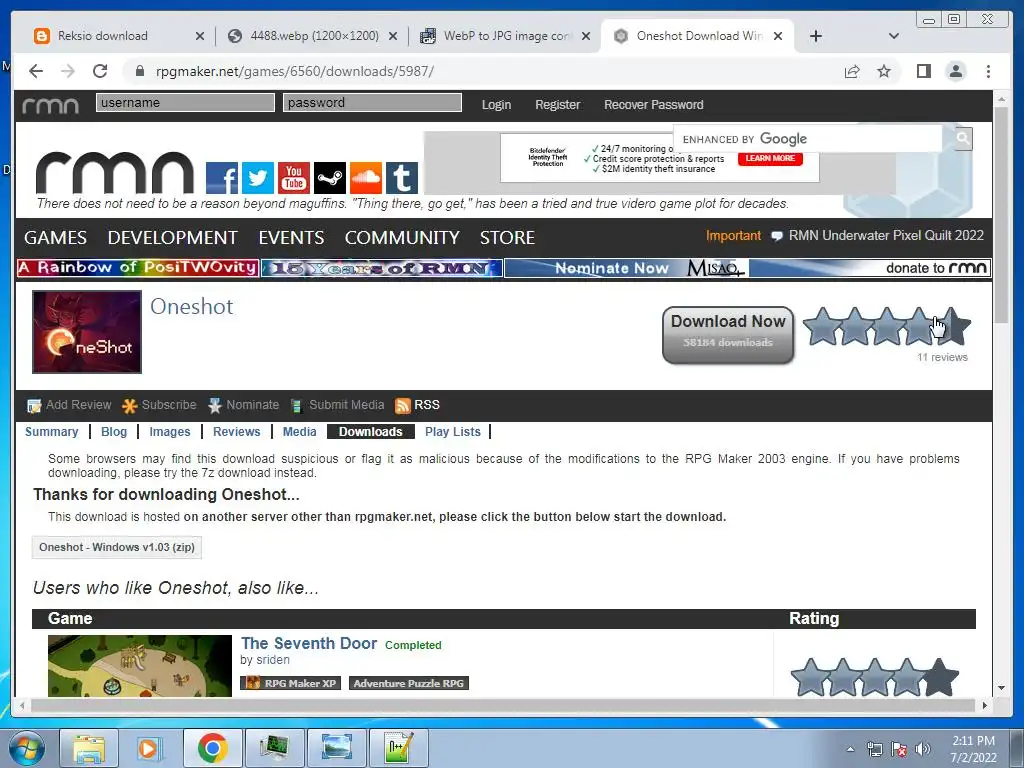Open a new browser tab
The width and height of the screenshot is (1024, 768).
[x=816, y=36]
